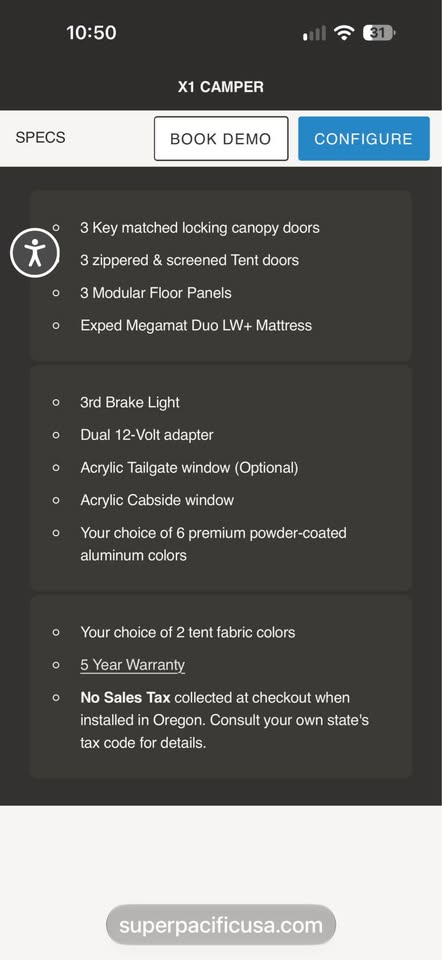The height and width of the screenshot is (960, 442).
Task: Tap the Wi-Fi status icon
Action: click(345, 33)
